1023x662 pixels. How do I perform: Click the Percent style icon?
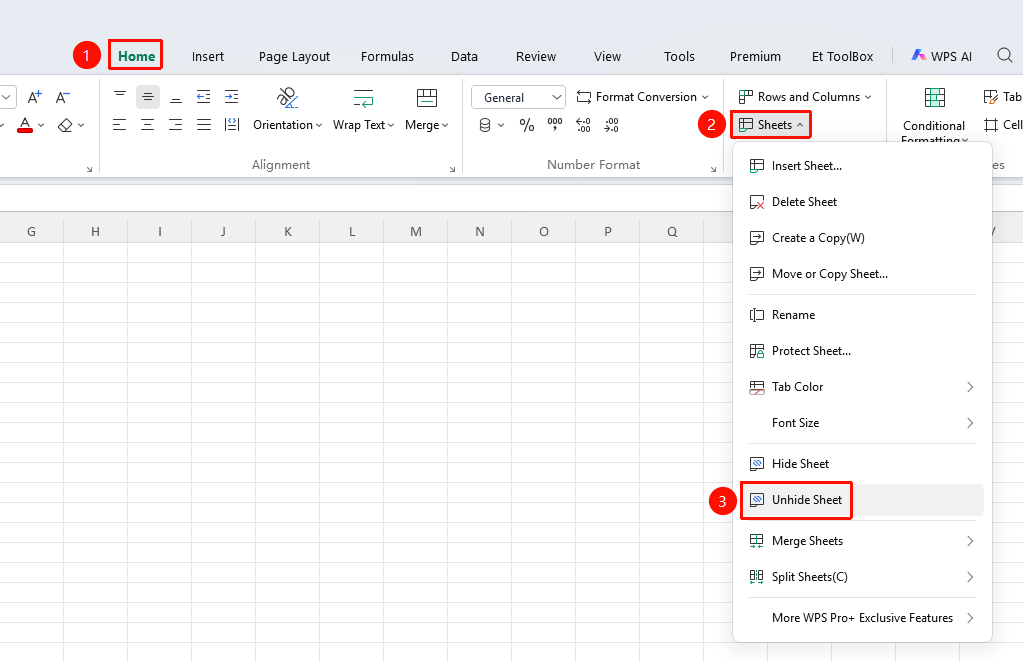tap(527, 125)
